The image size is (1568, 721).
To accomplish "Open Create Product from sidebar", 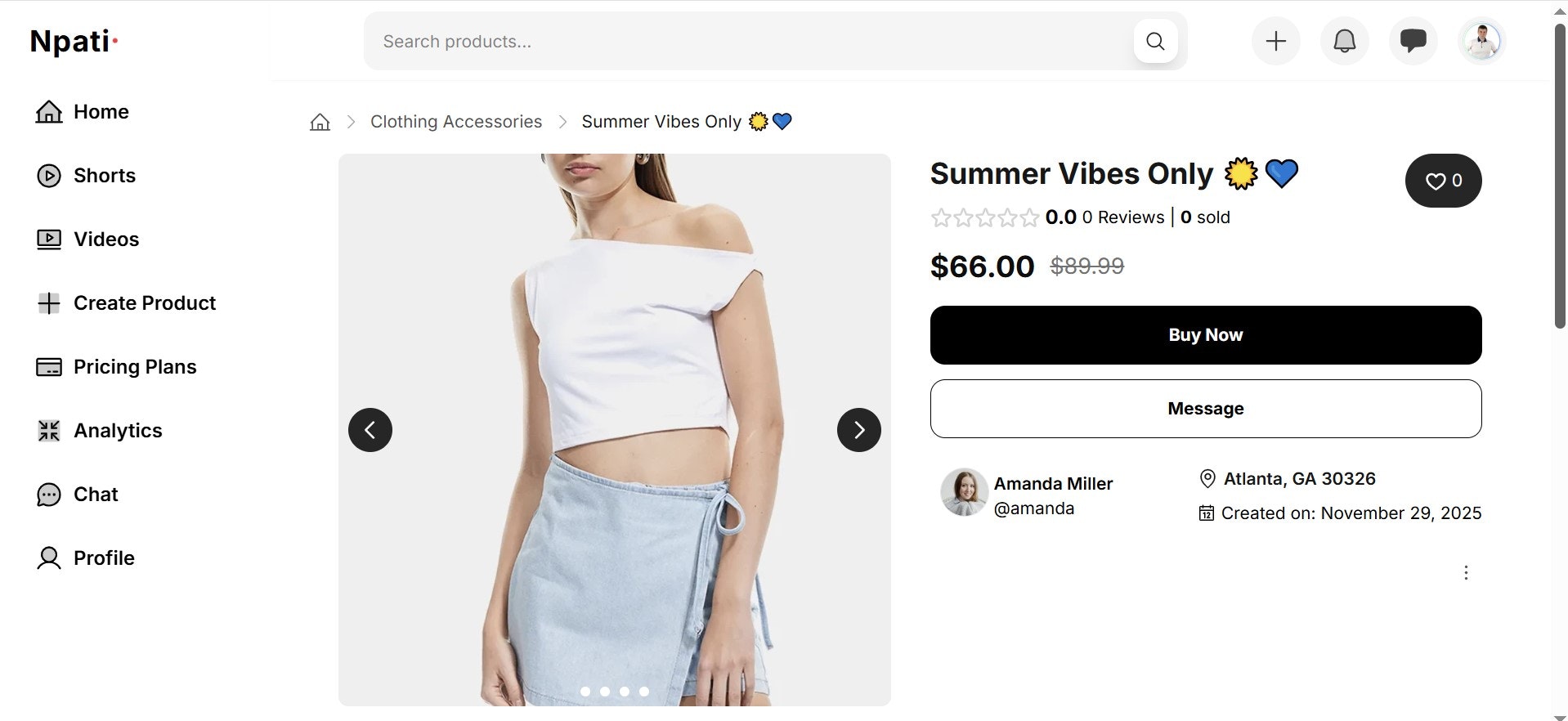I will [x=145, y=302].
